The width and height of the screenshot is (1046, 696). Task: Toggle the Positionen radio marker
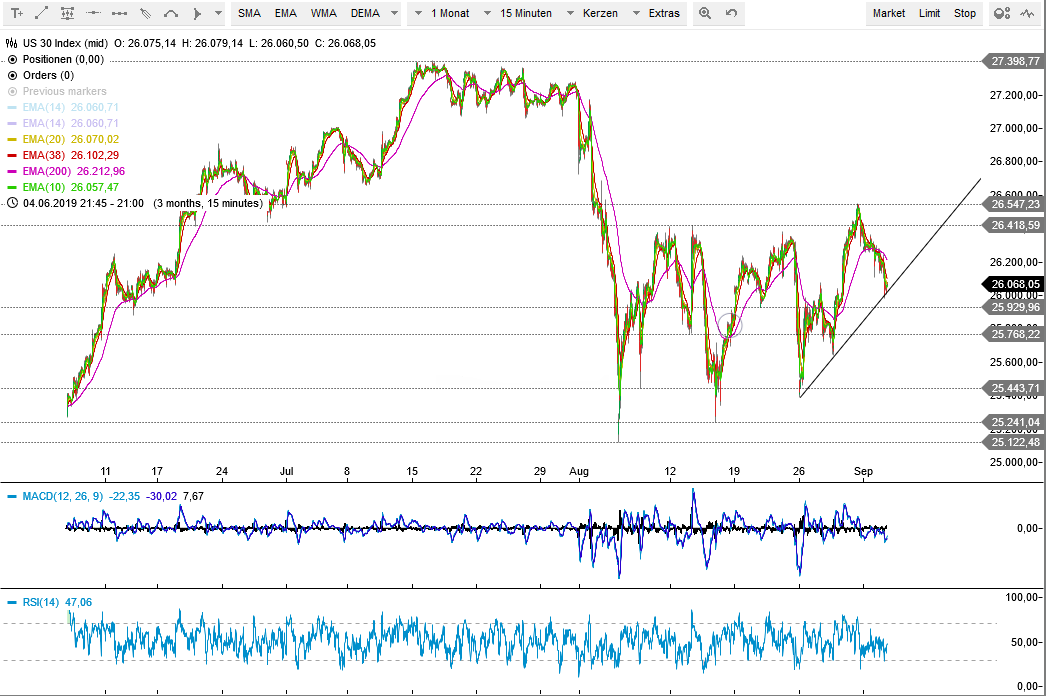(12, 59)
